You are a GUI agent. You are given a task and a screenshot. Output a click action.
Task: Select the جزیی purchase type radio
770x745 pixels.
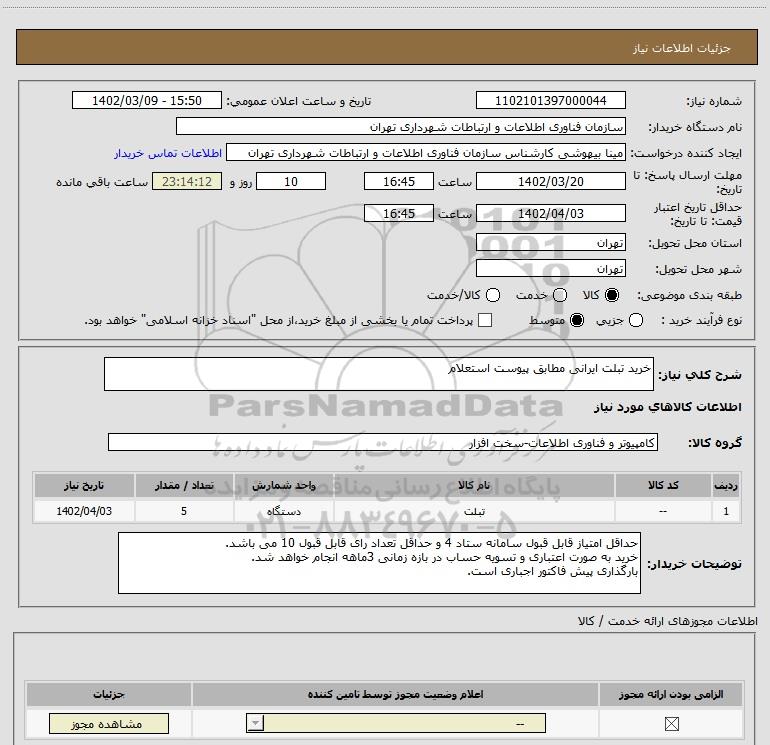[636, 320]
